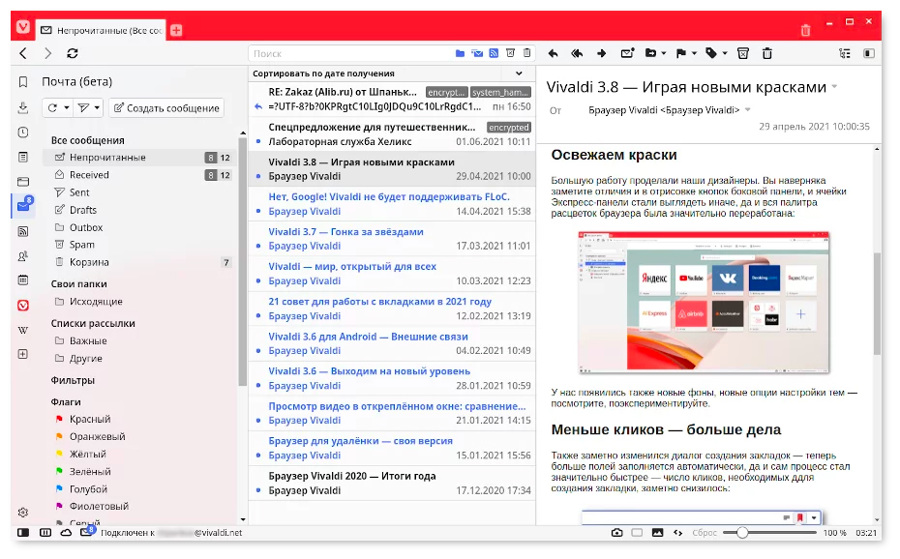Toggle message threading view

pyautogui.click(x=845, y=53)
